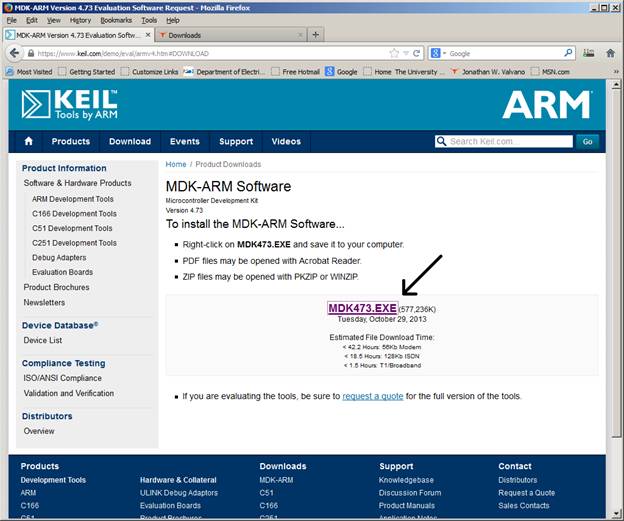Click the Keil site home icon

(28, 141)
